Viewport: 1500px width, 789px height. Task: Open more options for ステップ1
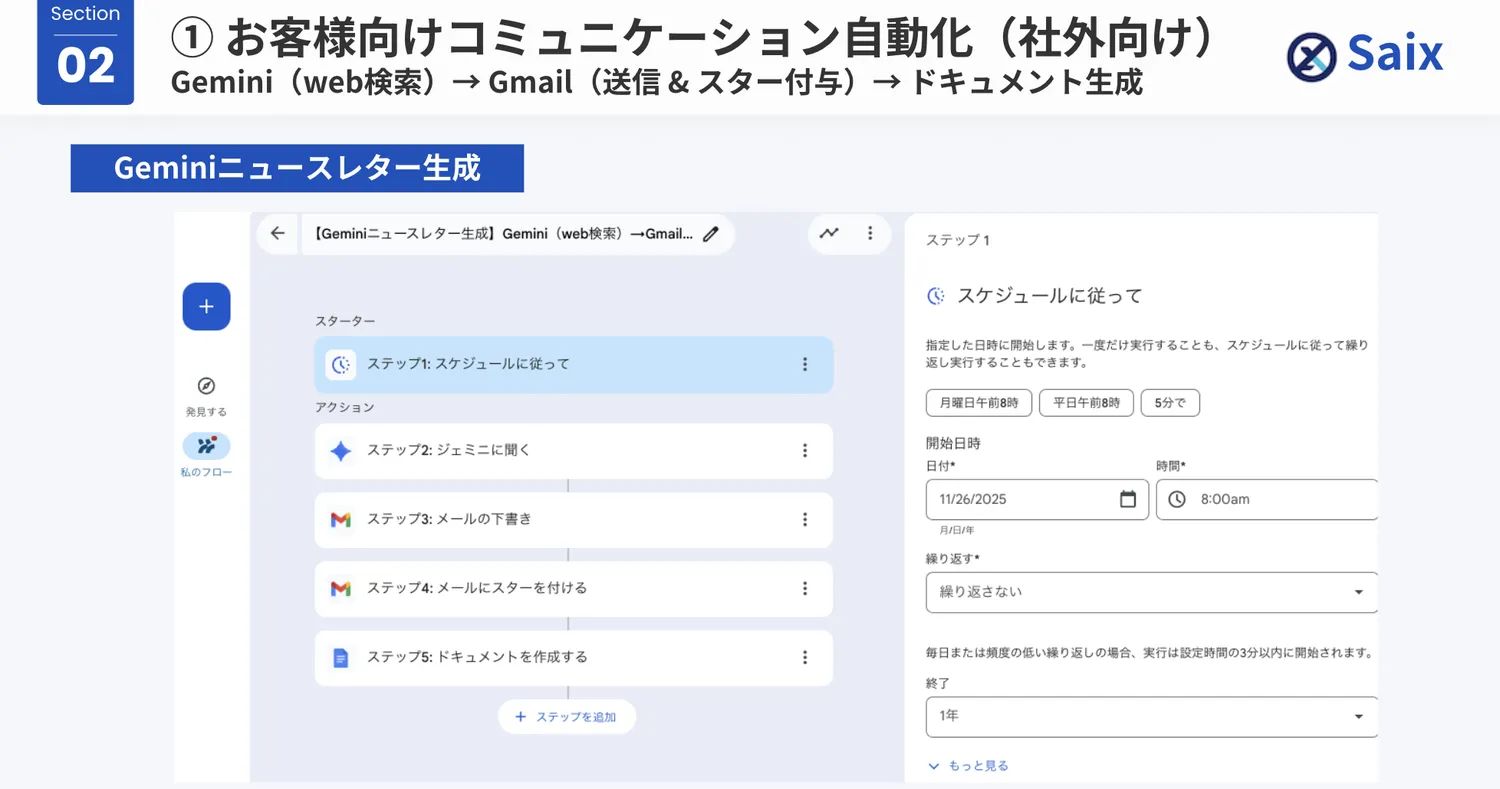(805, 364)
